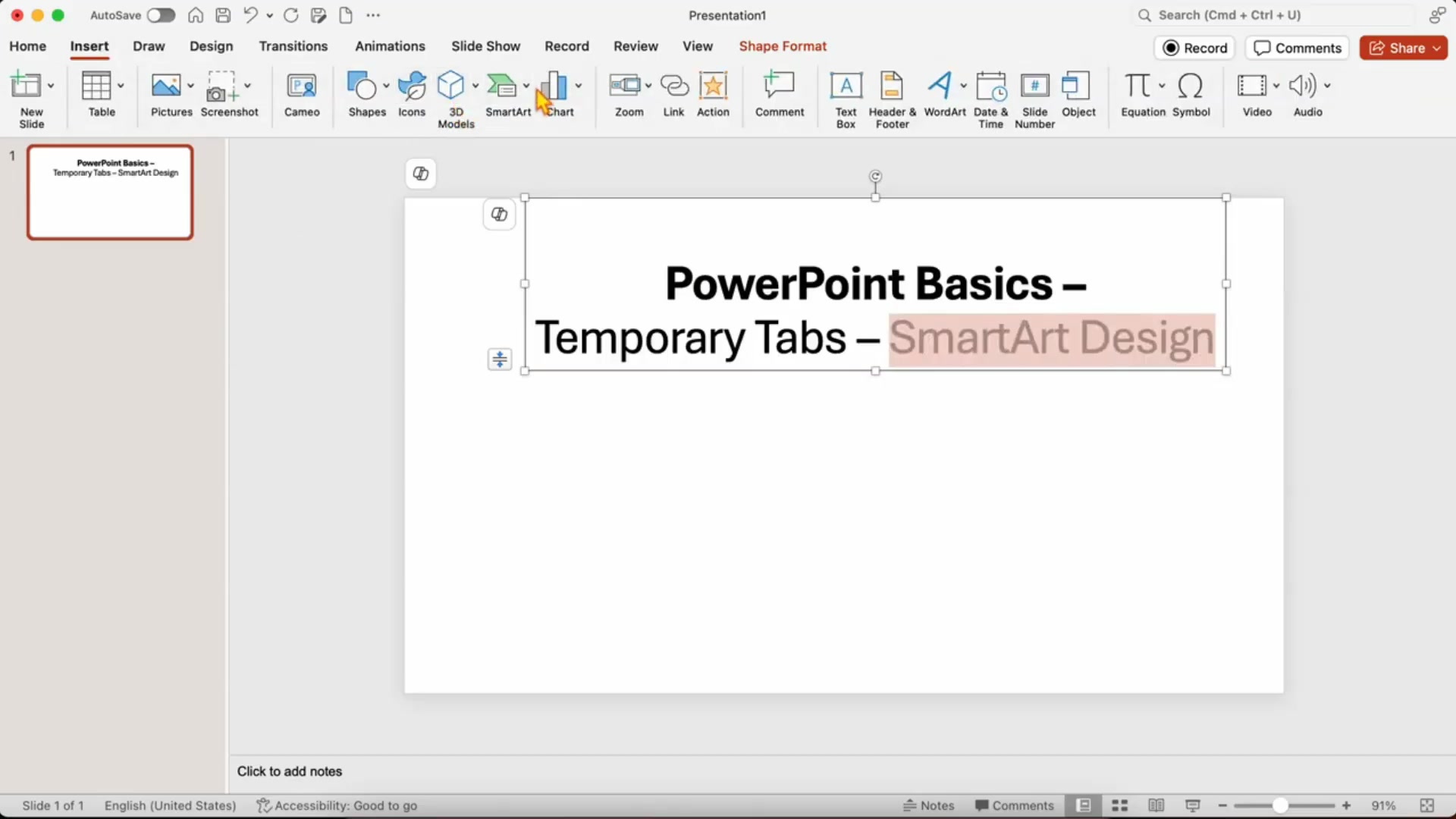Image resolution: width=1456 pixels, height=819 pixels.
Task: Add a Link to the selection
Action: coord(673,95)
